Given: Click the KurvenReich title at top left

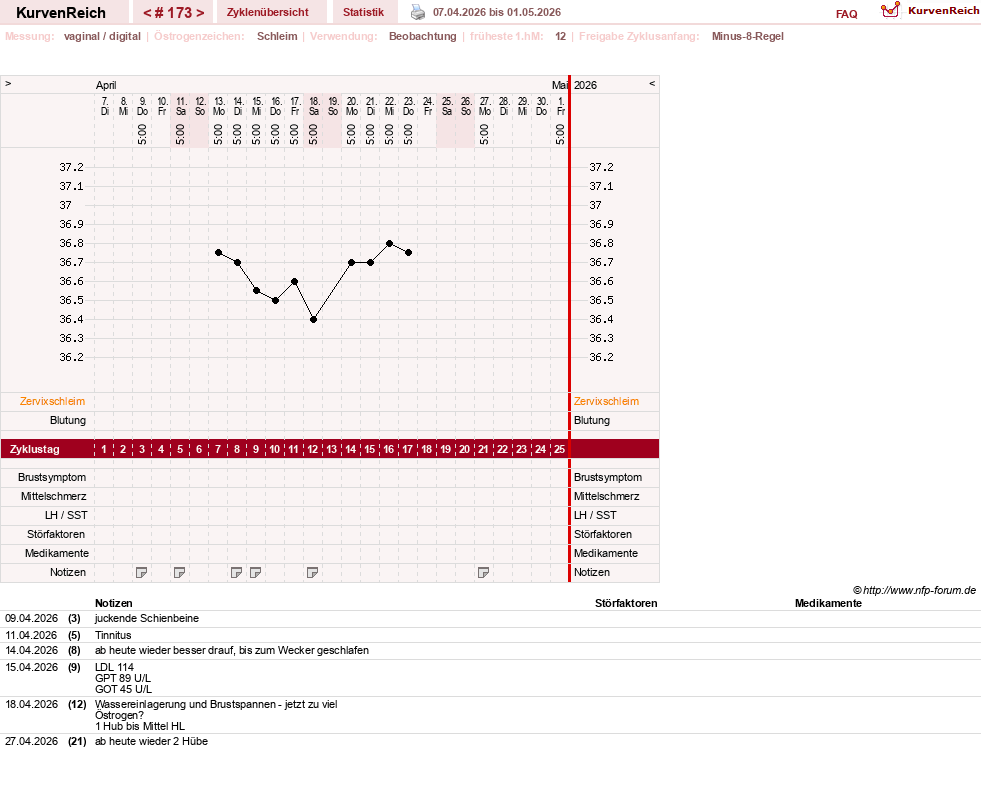Looking at the screenshot, I should click(x=61, y=13).
